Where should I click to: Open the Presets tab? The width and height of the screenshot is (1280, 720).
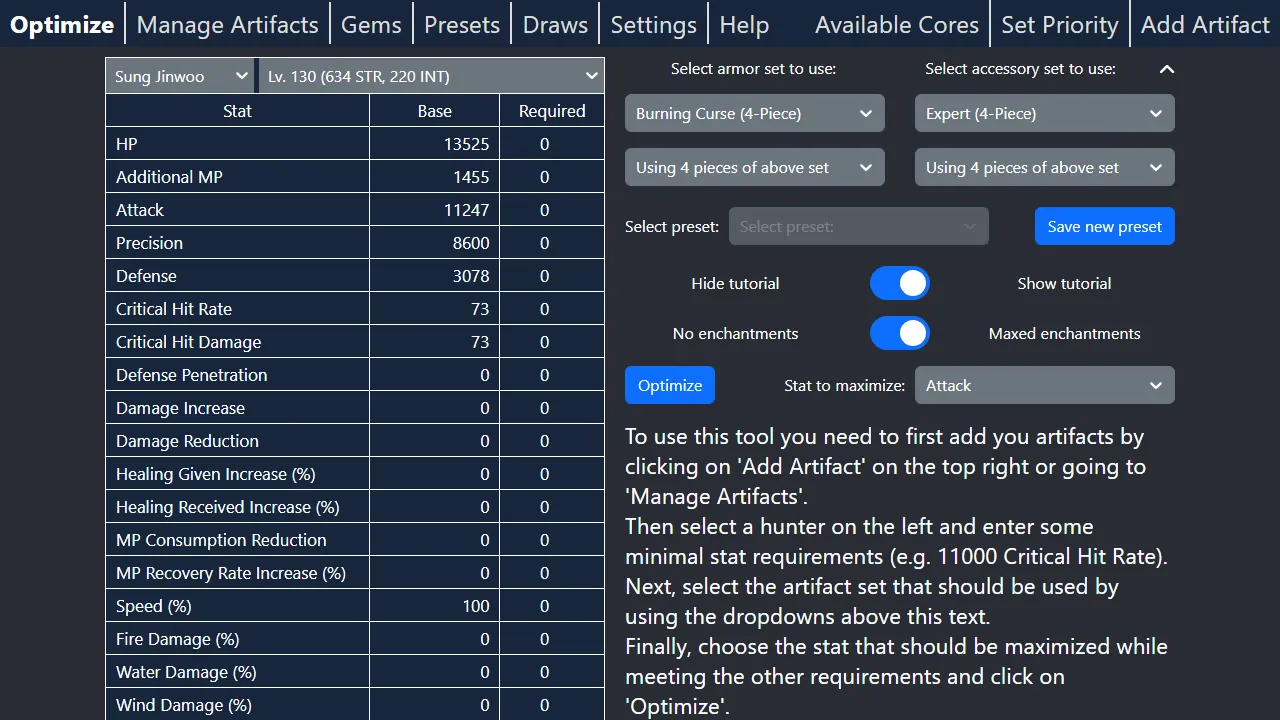click(461, 23)
